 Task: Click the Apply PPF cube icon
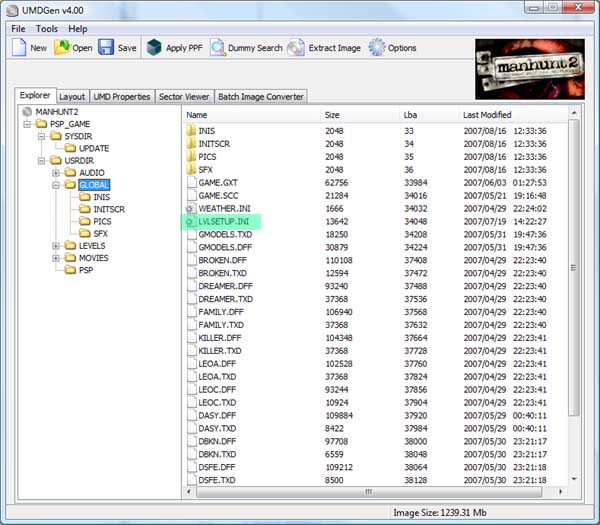[154, 47]
